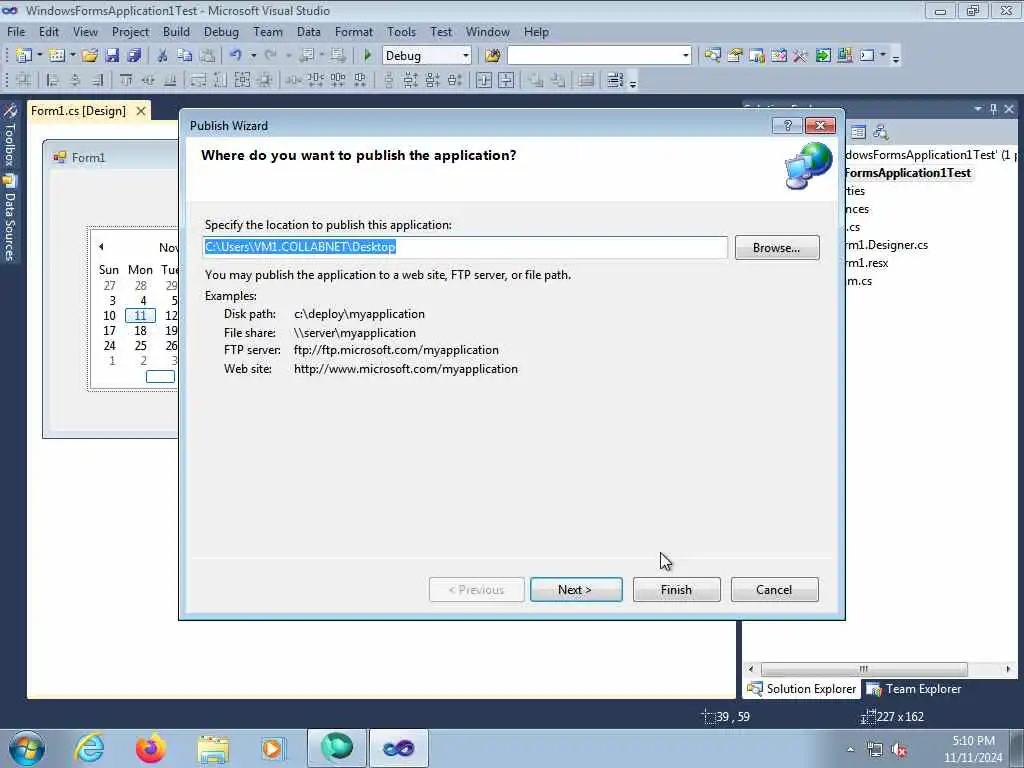Expand the Undo history dropdown arrow
Viewport: 1024px width, 768px height.
[x=253, y=56]
